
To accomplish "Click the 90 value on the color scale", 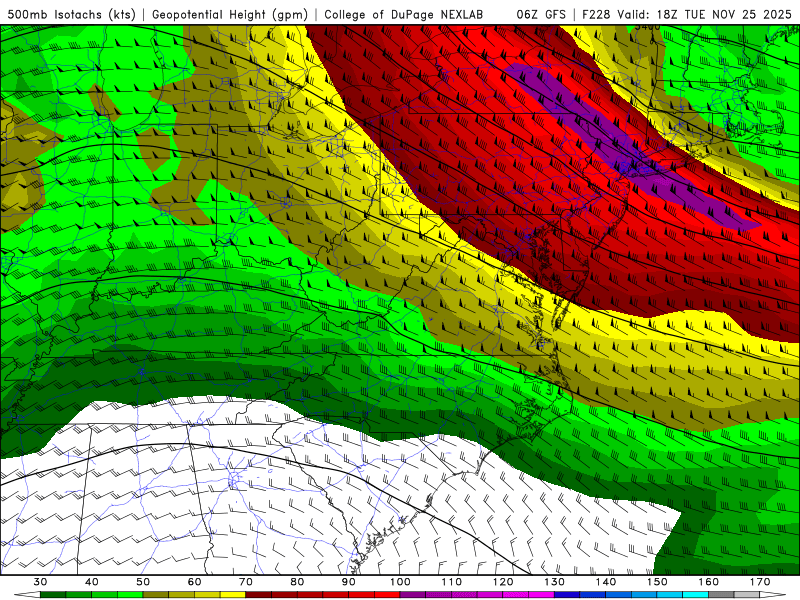I will point(349,582).
